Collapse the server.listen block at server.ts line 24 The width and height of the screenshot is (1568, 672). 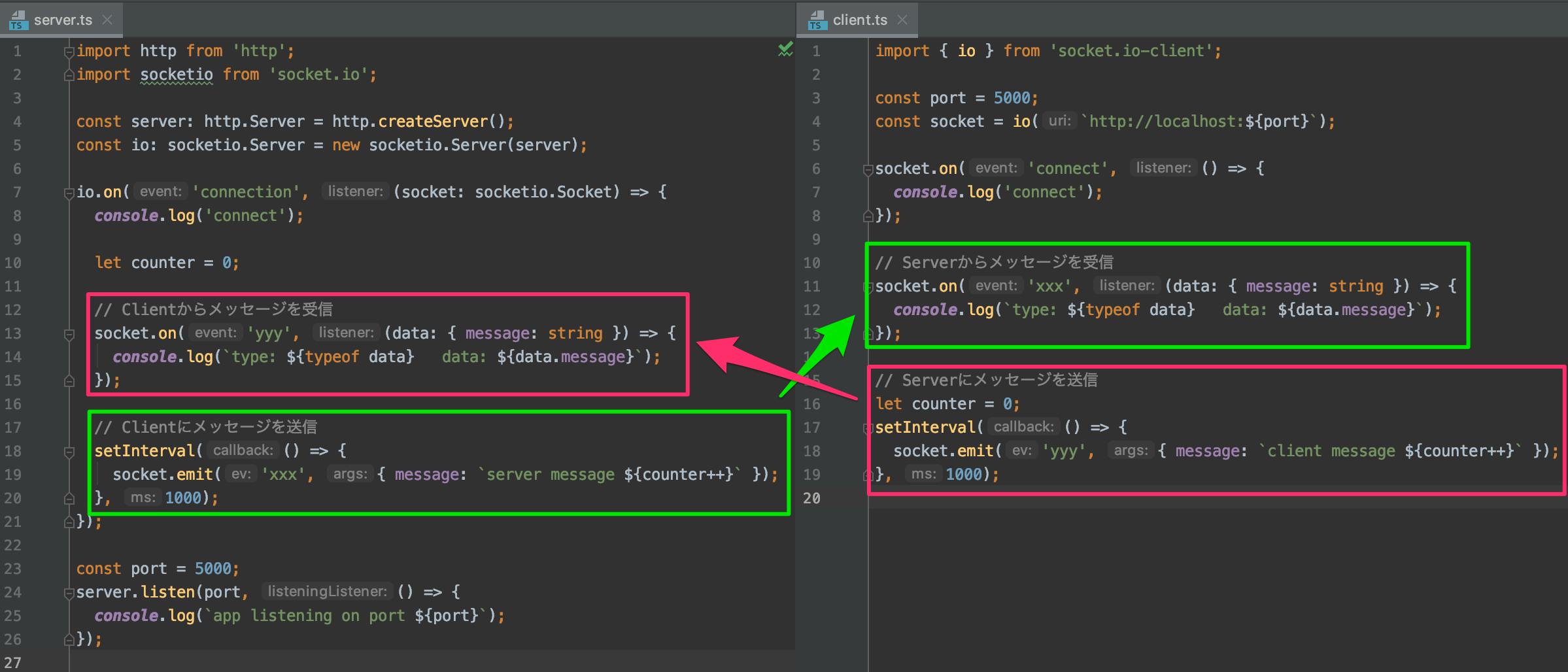[x=69, y=593]
